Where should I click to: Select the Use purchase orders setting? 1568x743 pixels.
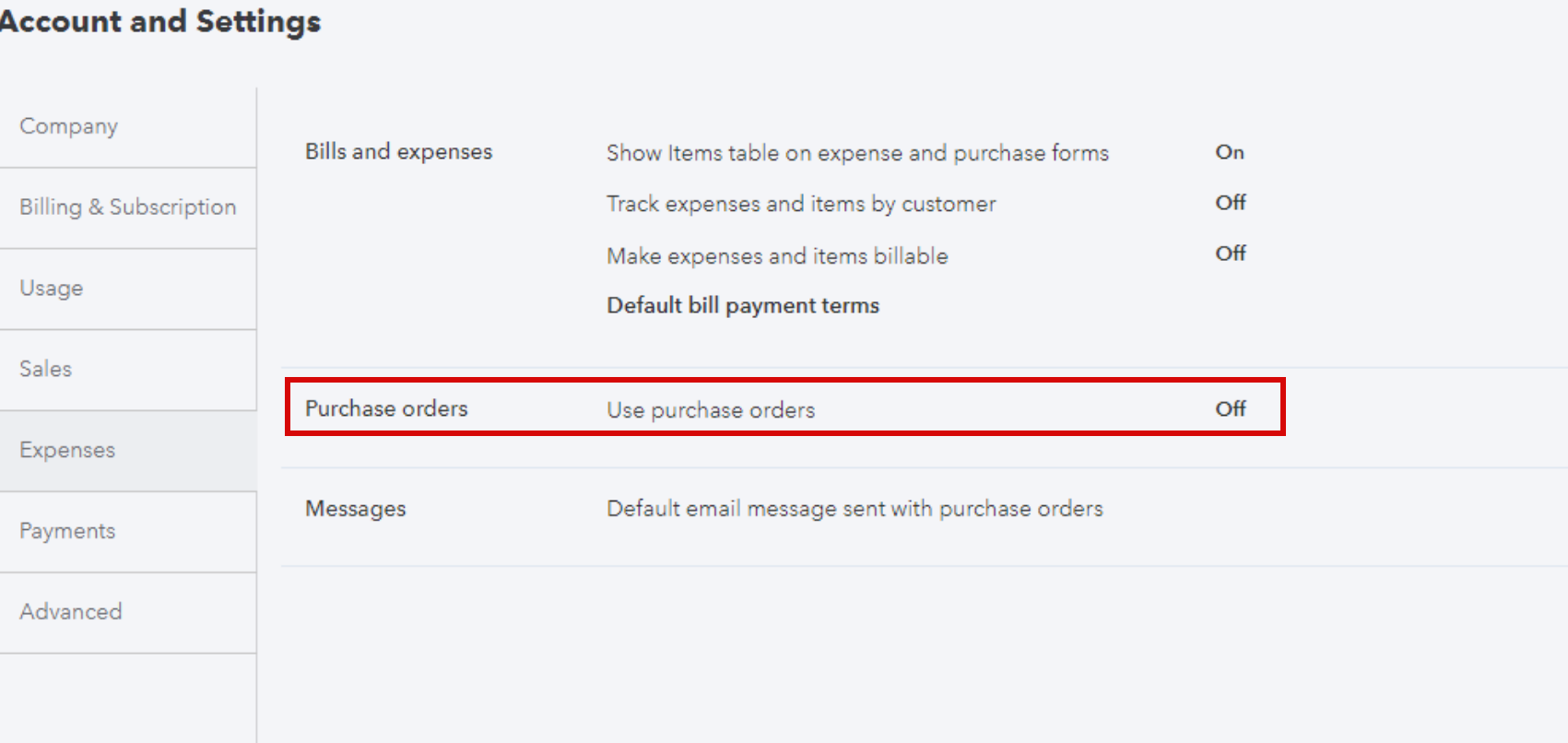711,410
